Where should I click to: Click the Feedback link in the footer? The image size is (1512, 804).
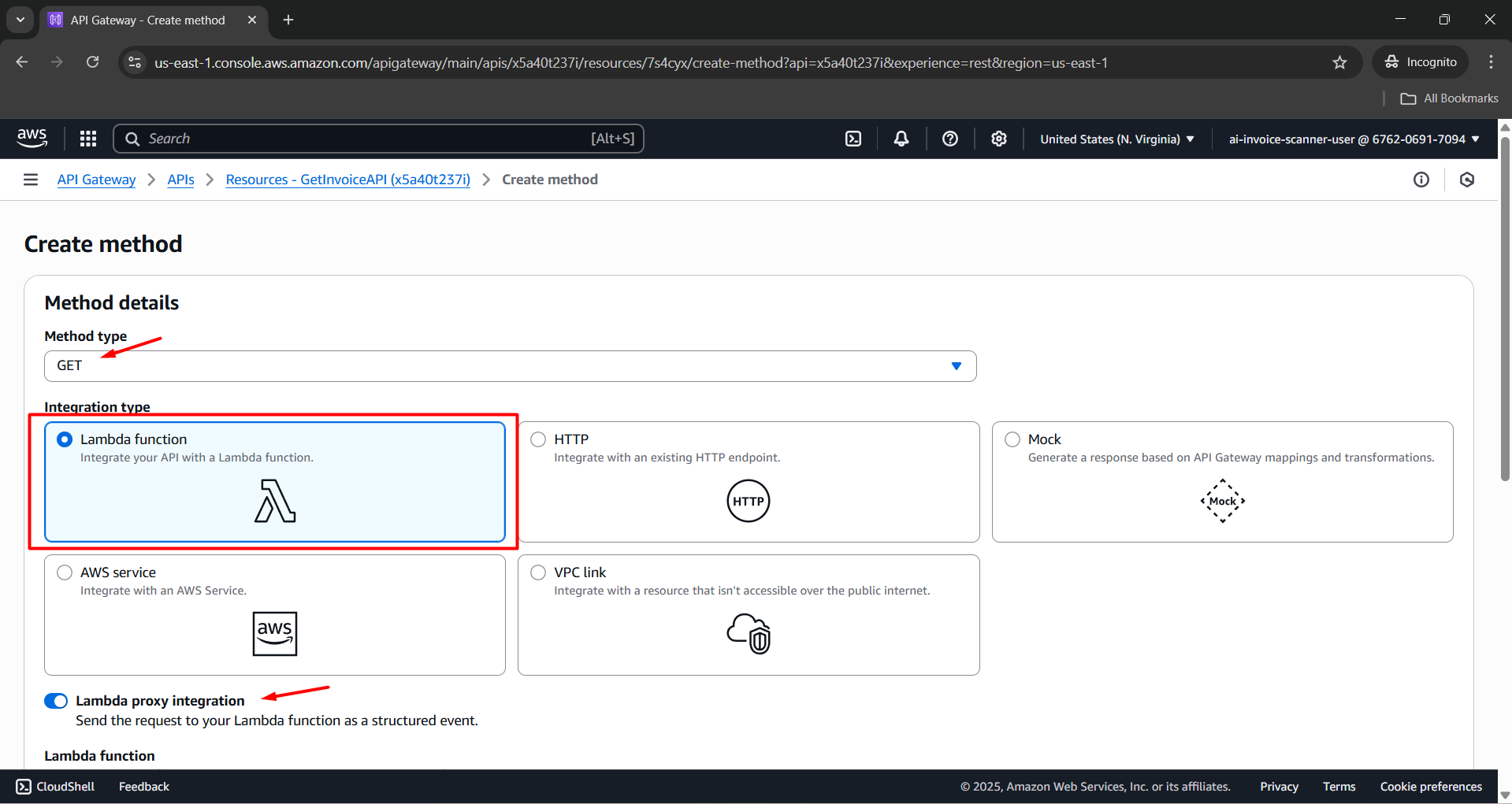pyautogui.click(x=143, y=787)
